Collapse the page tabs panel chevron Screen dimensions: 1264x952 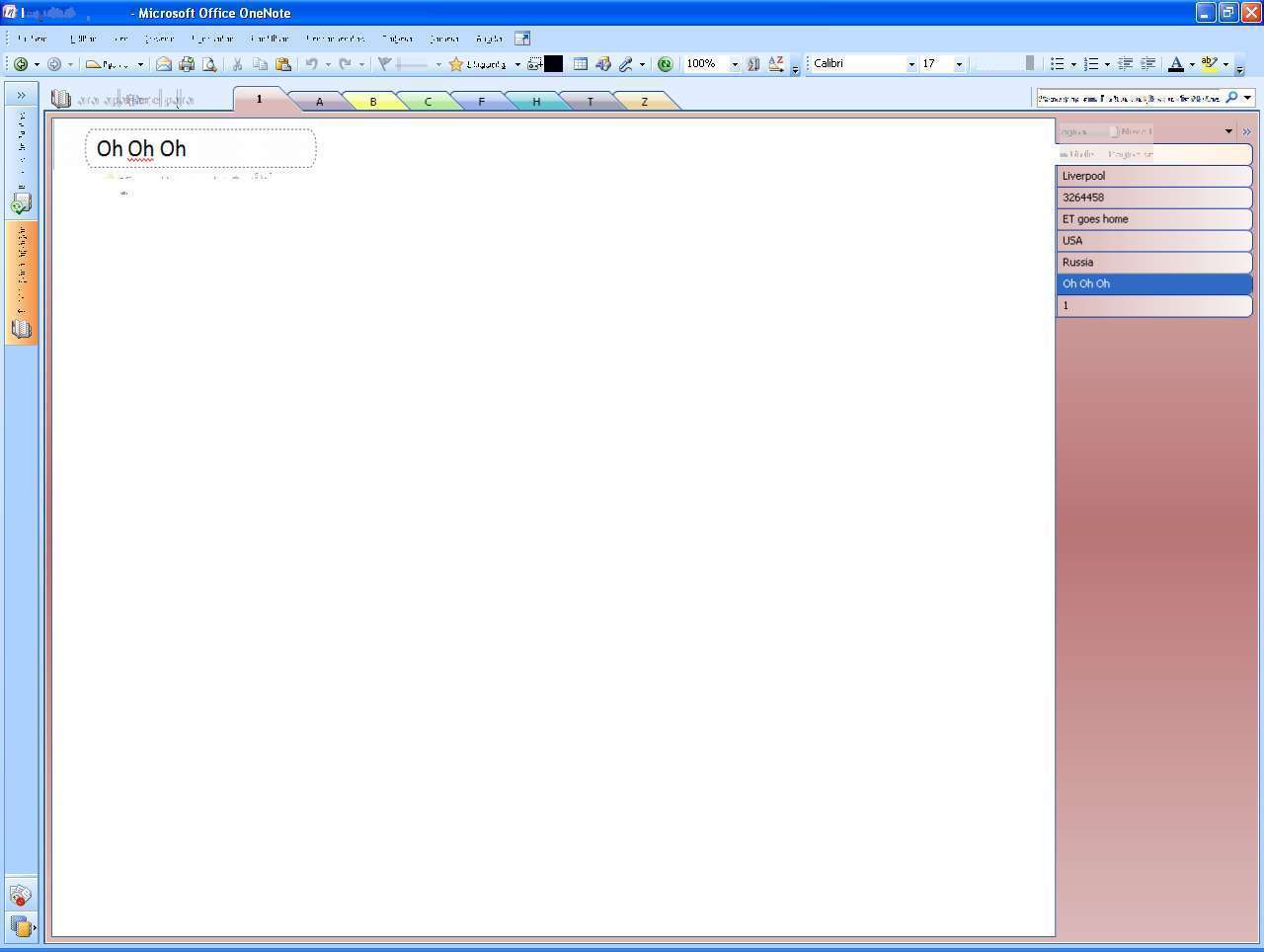[x=1246, y=131]
